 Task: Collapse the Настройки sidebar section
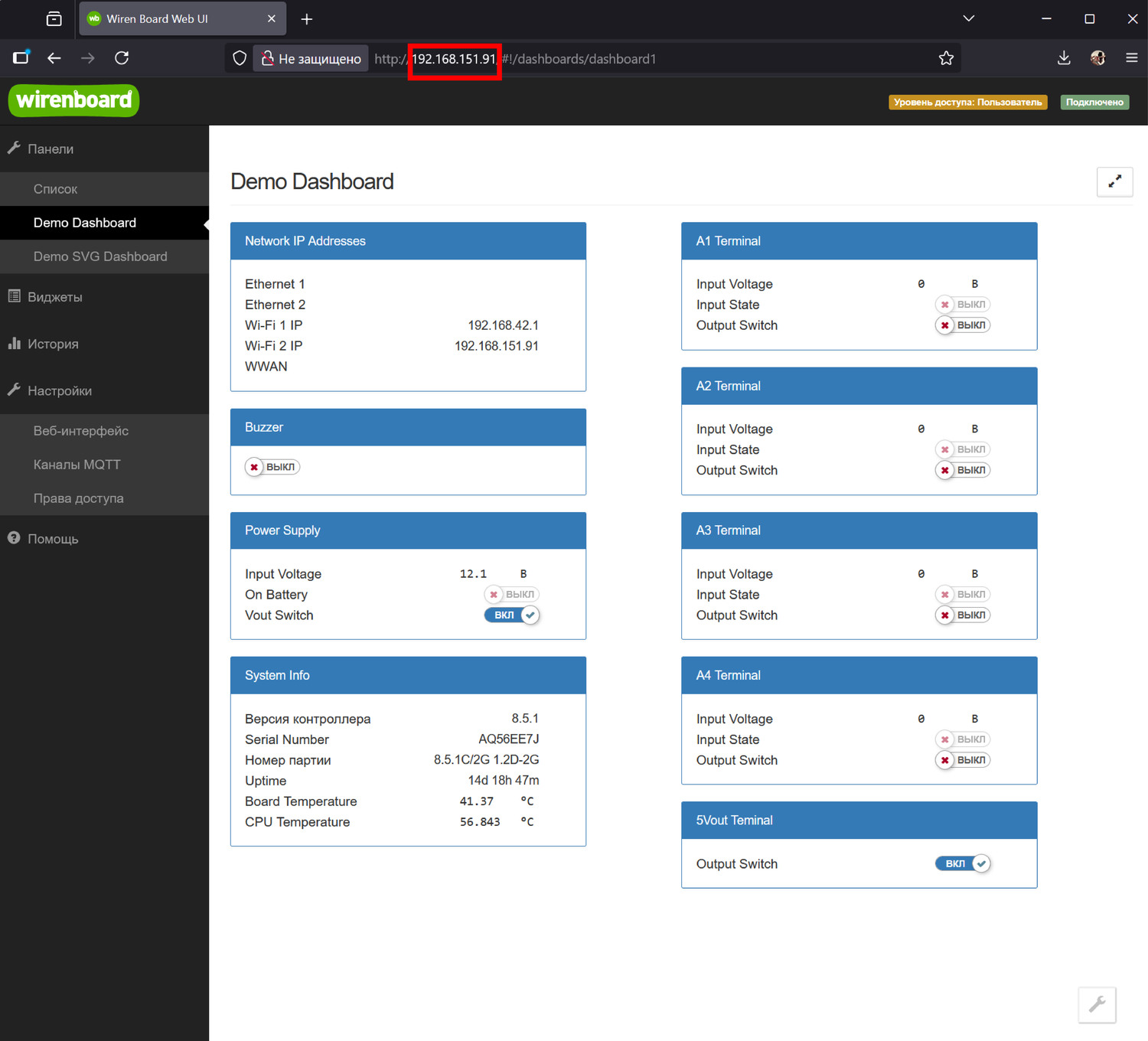pyautogui.click(x=60, y=391)
